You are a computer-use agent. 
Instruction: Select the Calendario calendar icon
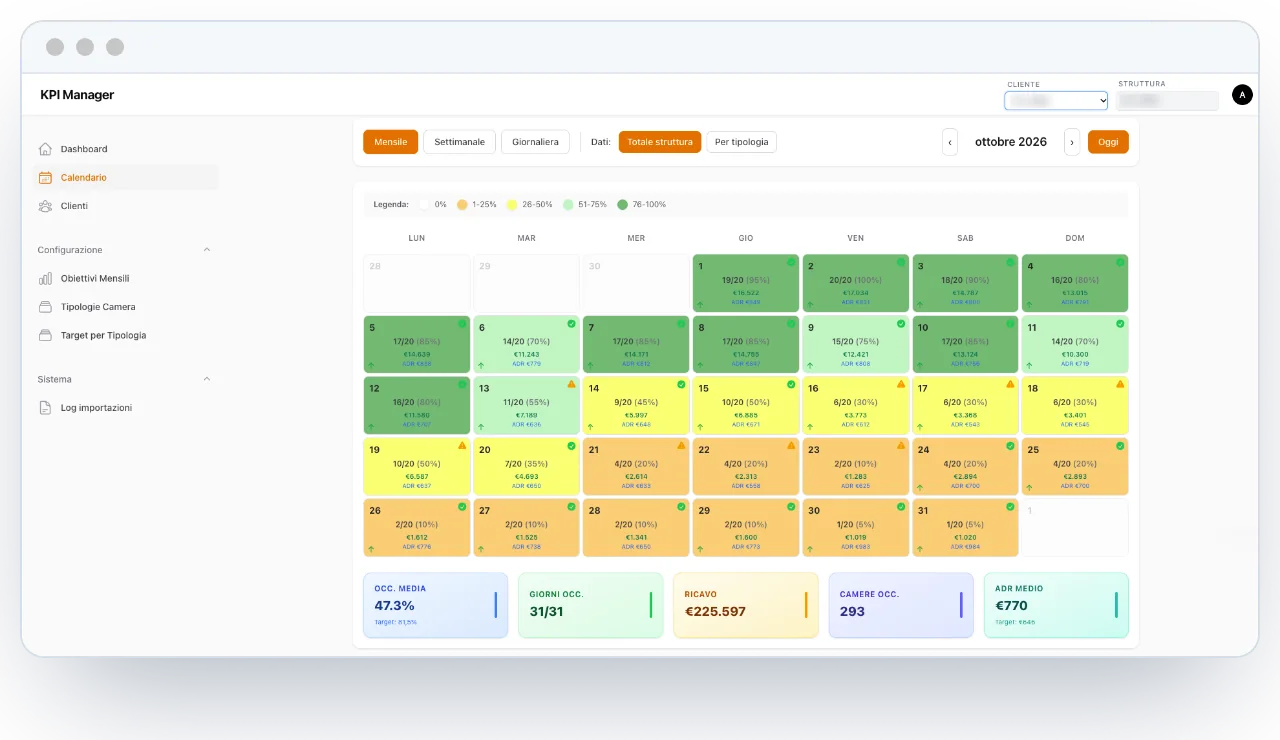(x=45, y=178)
